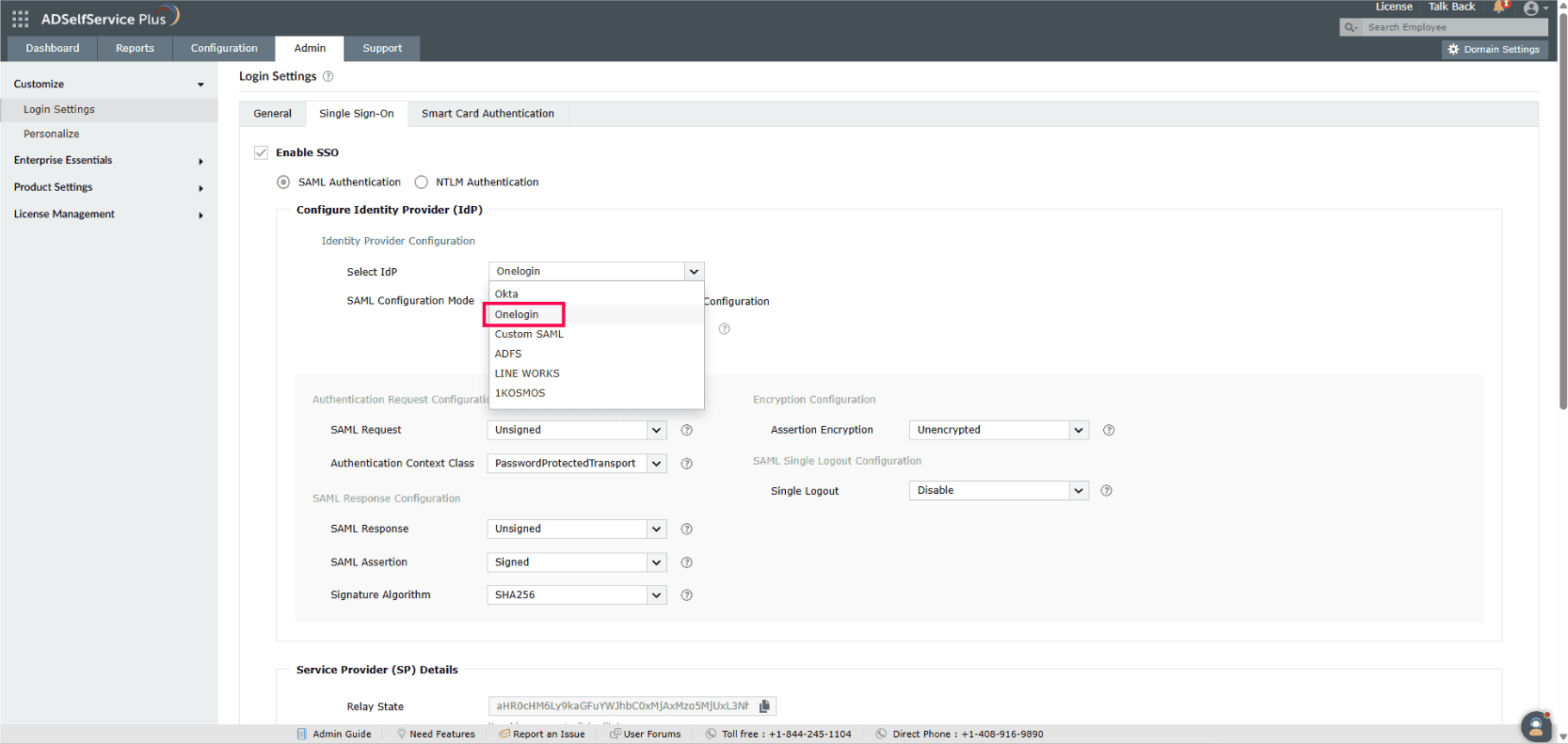Switch to the Admin tab

(x=310, y=48)
